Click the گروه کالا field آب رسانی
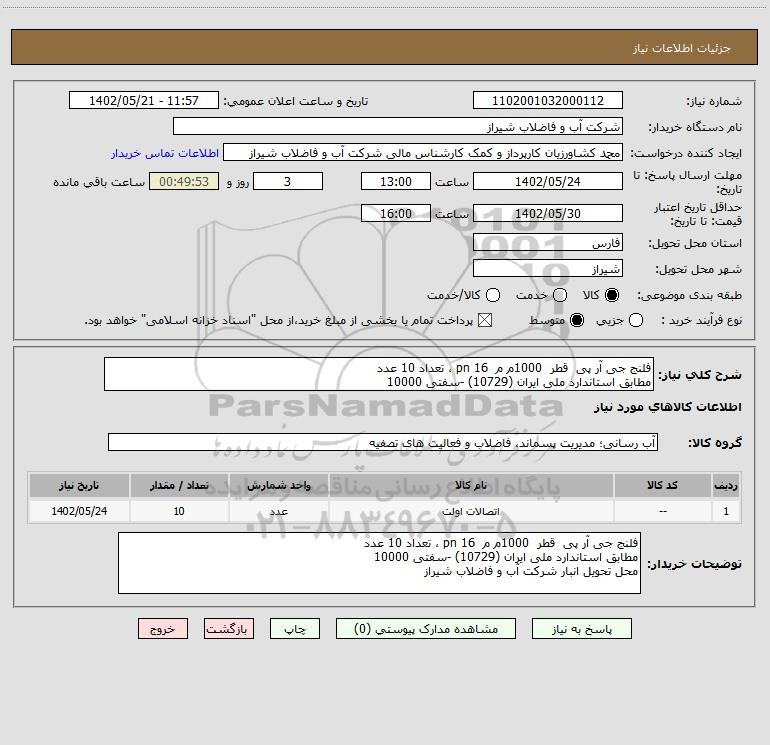This screenshot has height=745, width=770. tap(383, 442)
